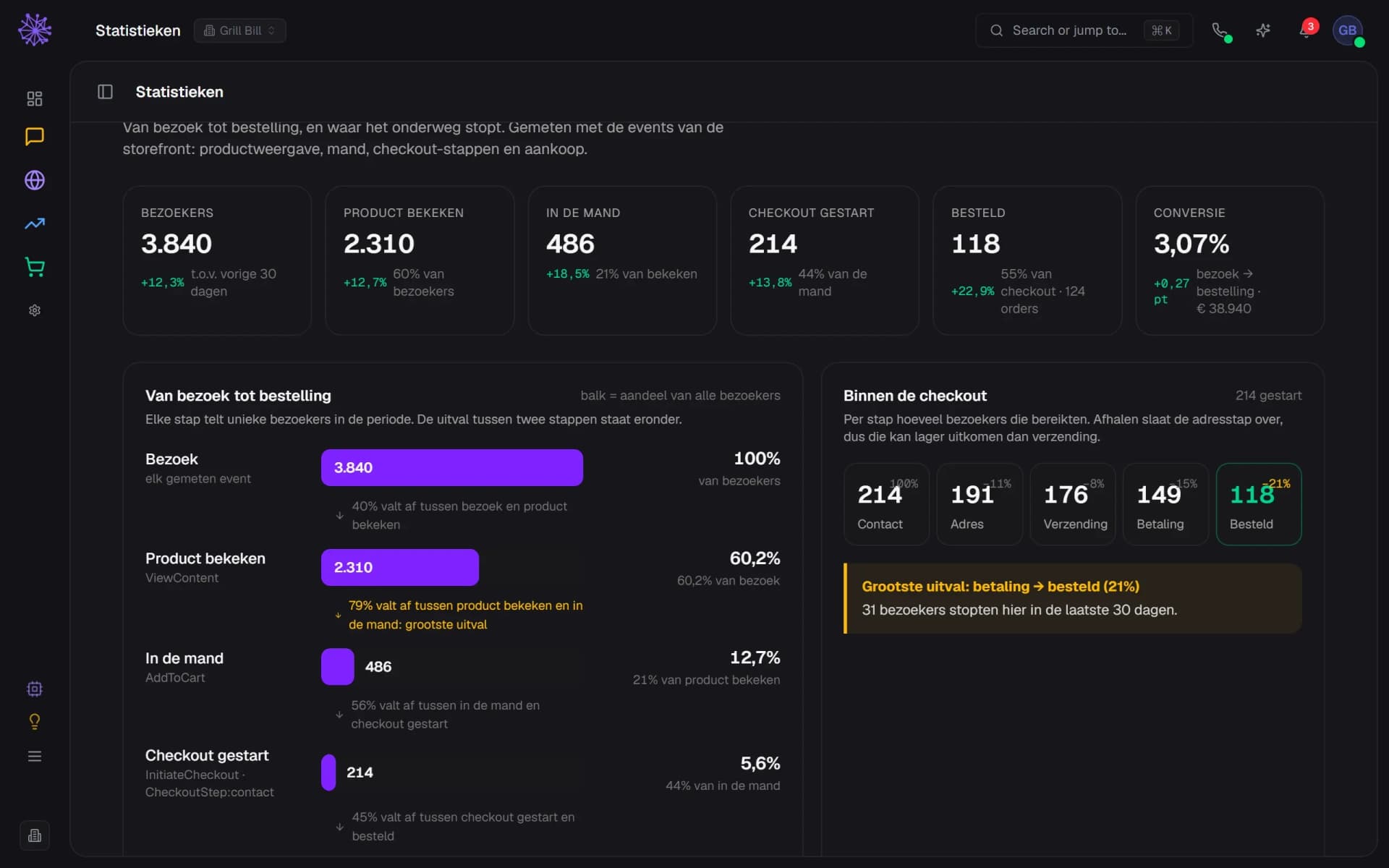Click the Contact 214 checkout step
Screen dimensions: 1389x868
(x=886, y=504)
